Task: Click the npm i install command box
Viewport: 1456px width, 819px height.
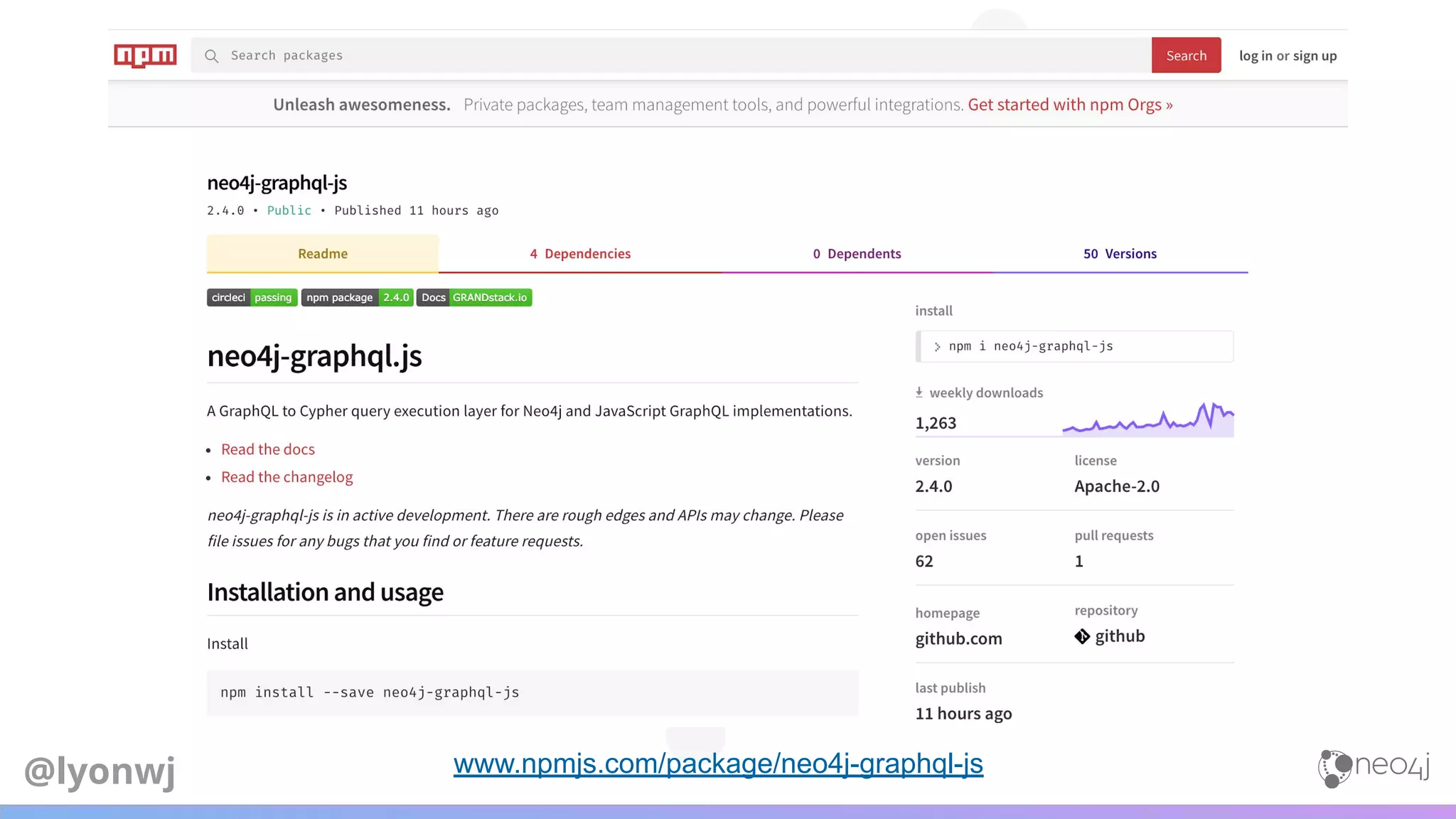Action: coord(1074,346)
